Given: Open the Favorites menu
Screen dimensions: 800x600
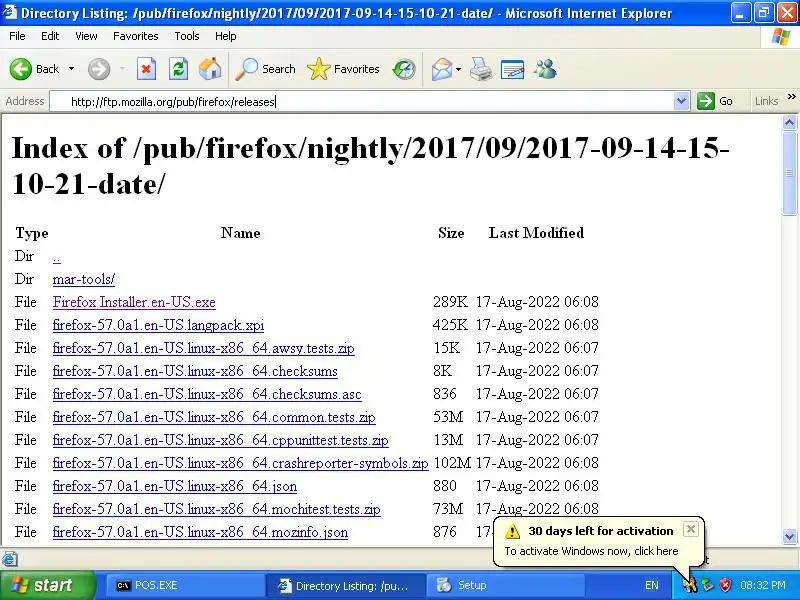Looking at the screenshot, I should pyautogui.click(x=136, y=36).
